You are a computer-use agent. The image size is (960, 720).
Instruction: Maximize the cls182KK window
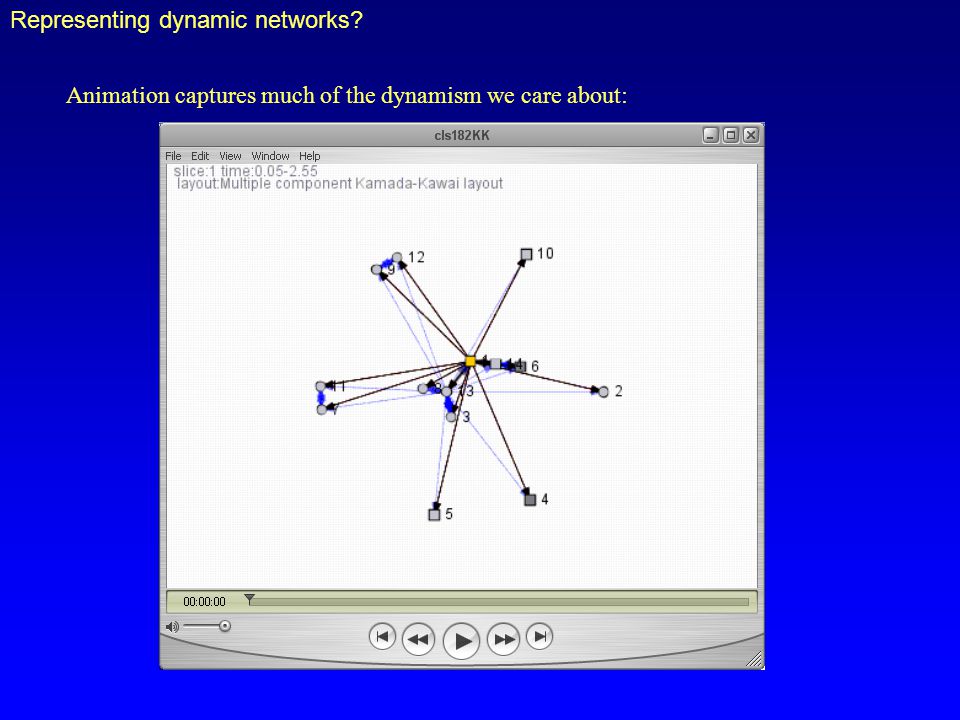[x=730, y=135]
